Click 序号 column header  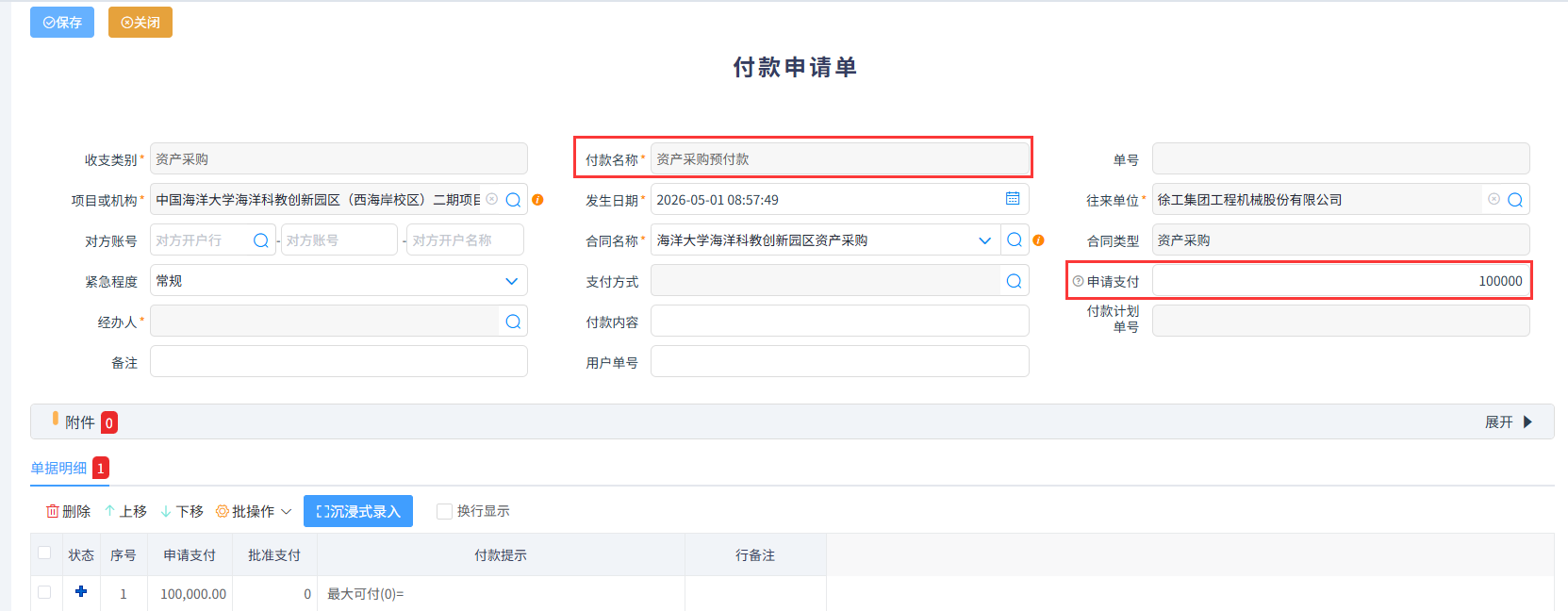(x=124, y=555)
